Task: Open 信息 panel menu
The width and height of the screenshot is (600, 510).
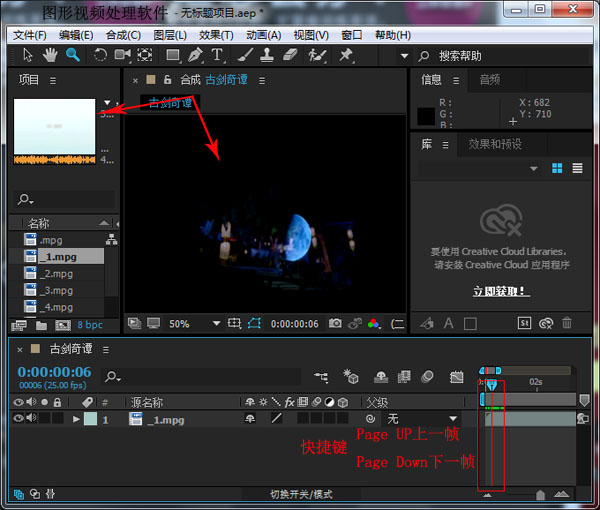Action: pyautogui.click(x=456, y=81)
